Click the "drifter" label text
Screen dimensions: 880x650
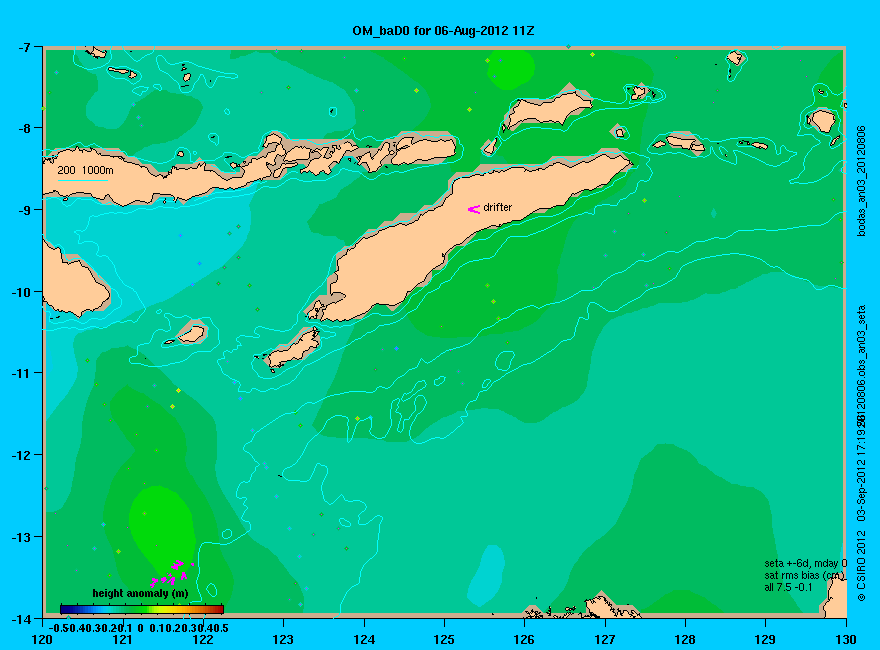(x=498, y=207)
